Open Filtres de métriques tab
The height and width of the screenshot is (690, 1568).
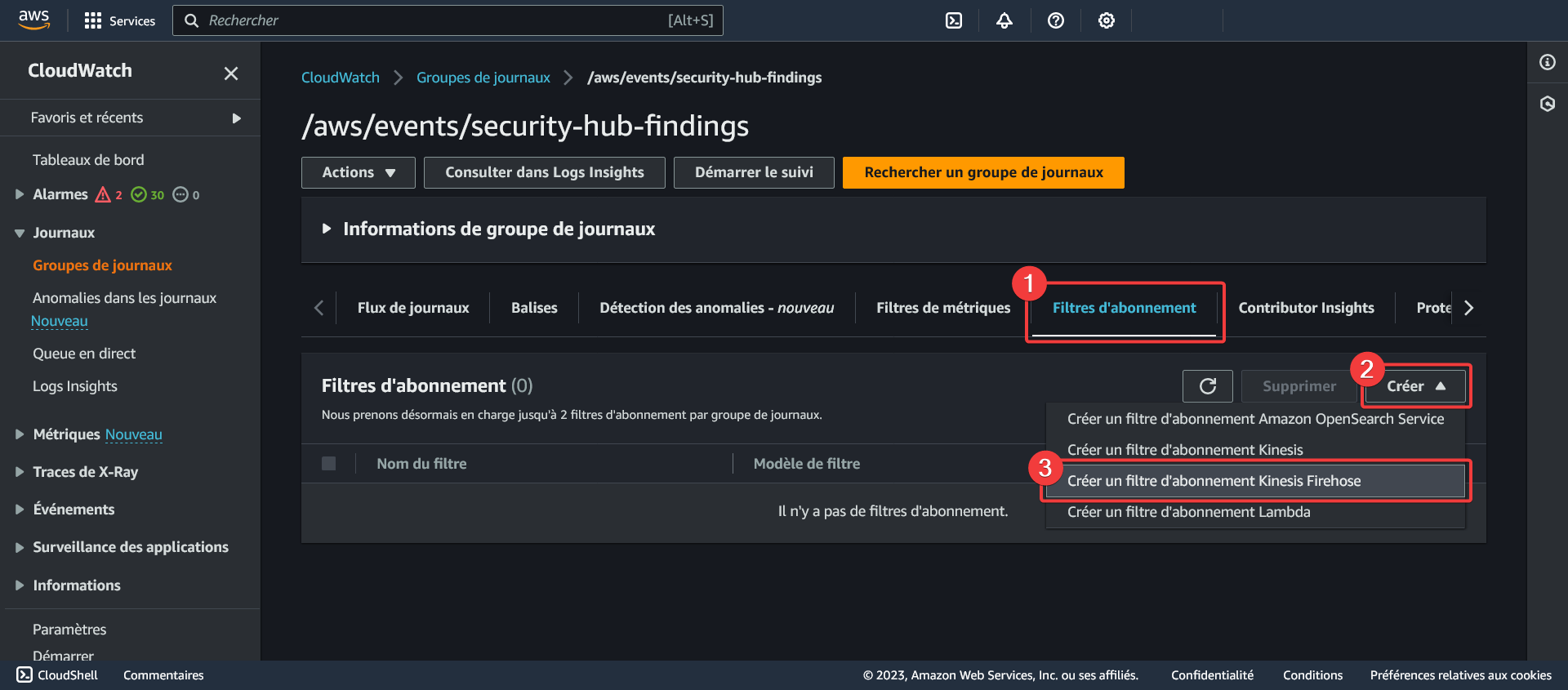click(x=943, y=308)
